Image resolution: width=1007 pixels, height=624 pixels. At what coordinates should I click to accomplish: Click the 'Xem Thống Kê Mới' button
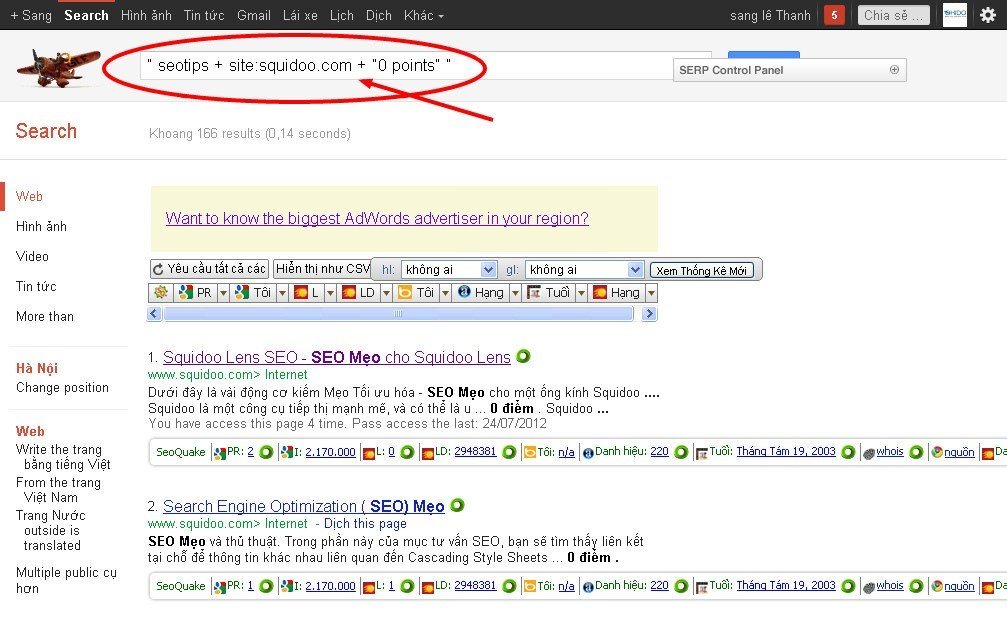point(701,270)
